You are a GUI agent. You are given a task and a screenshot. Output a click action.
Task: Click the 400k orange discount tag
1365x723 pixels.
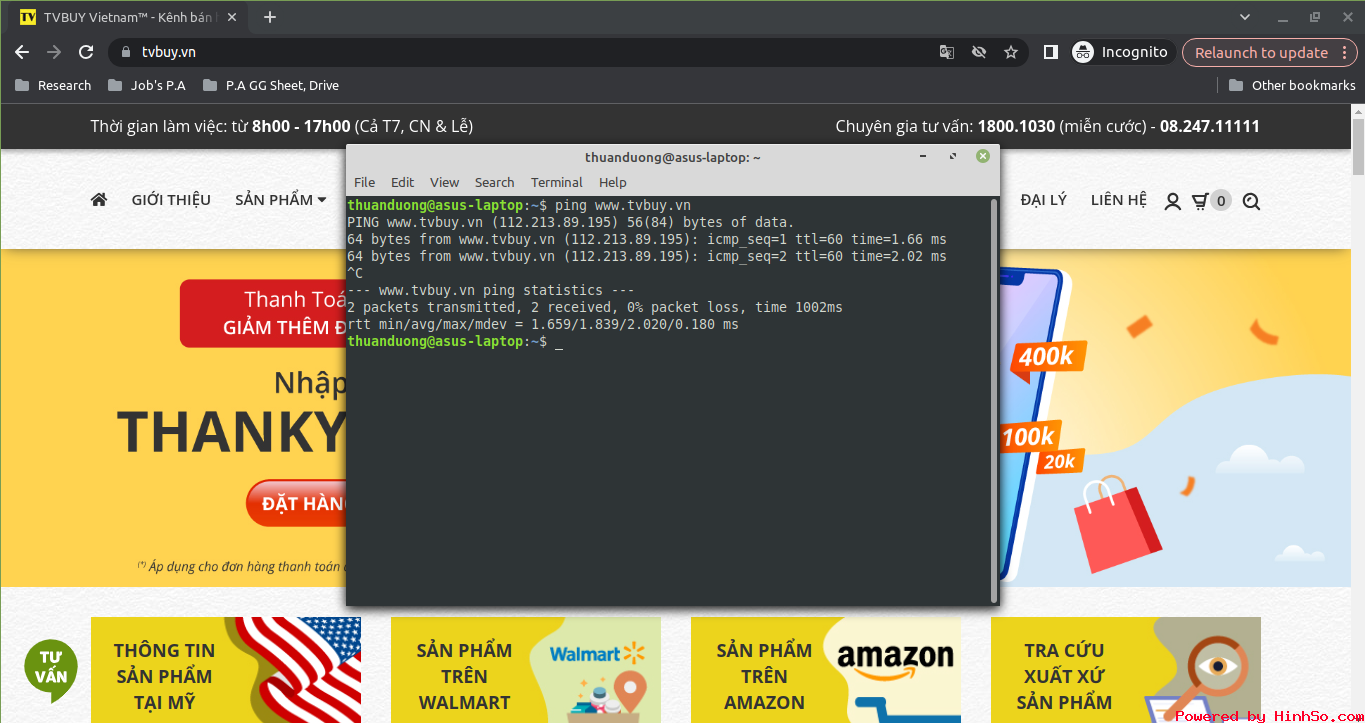tap(1047, 357)
